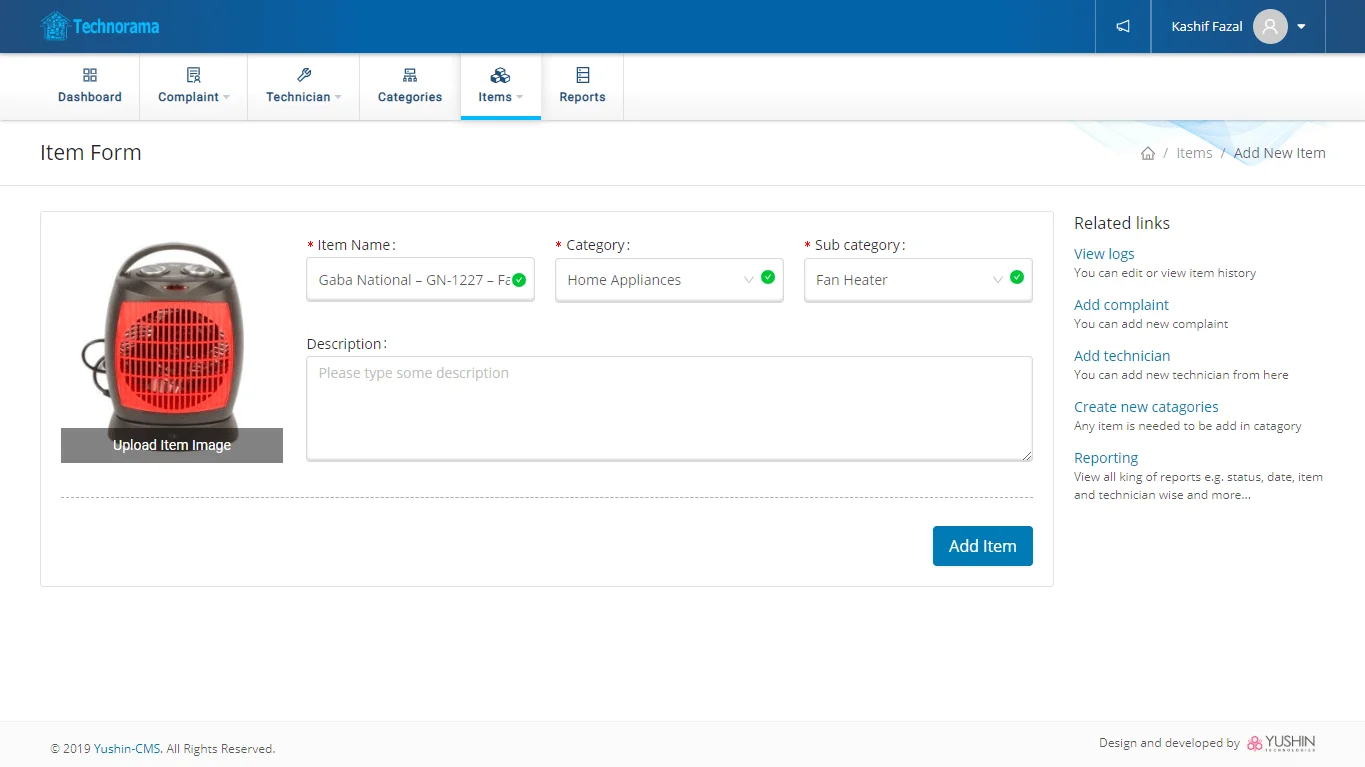Click into the Description text area
1365x767 pixels.
click(669, 408)
